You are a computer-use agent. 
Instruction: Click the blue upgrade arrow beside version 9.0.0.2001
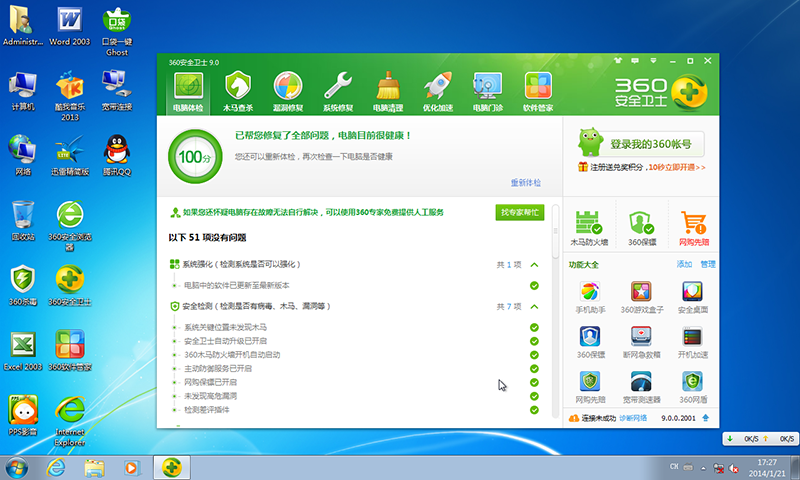706,418
